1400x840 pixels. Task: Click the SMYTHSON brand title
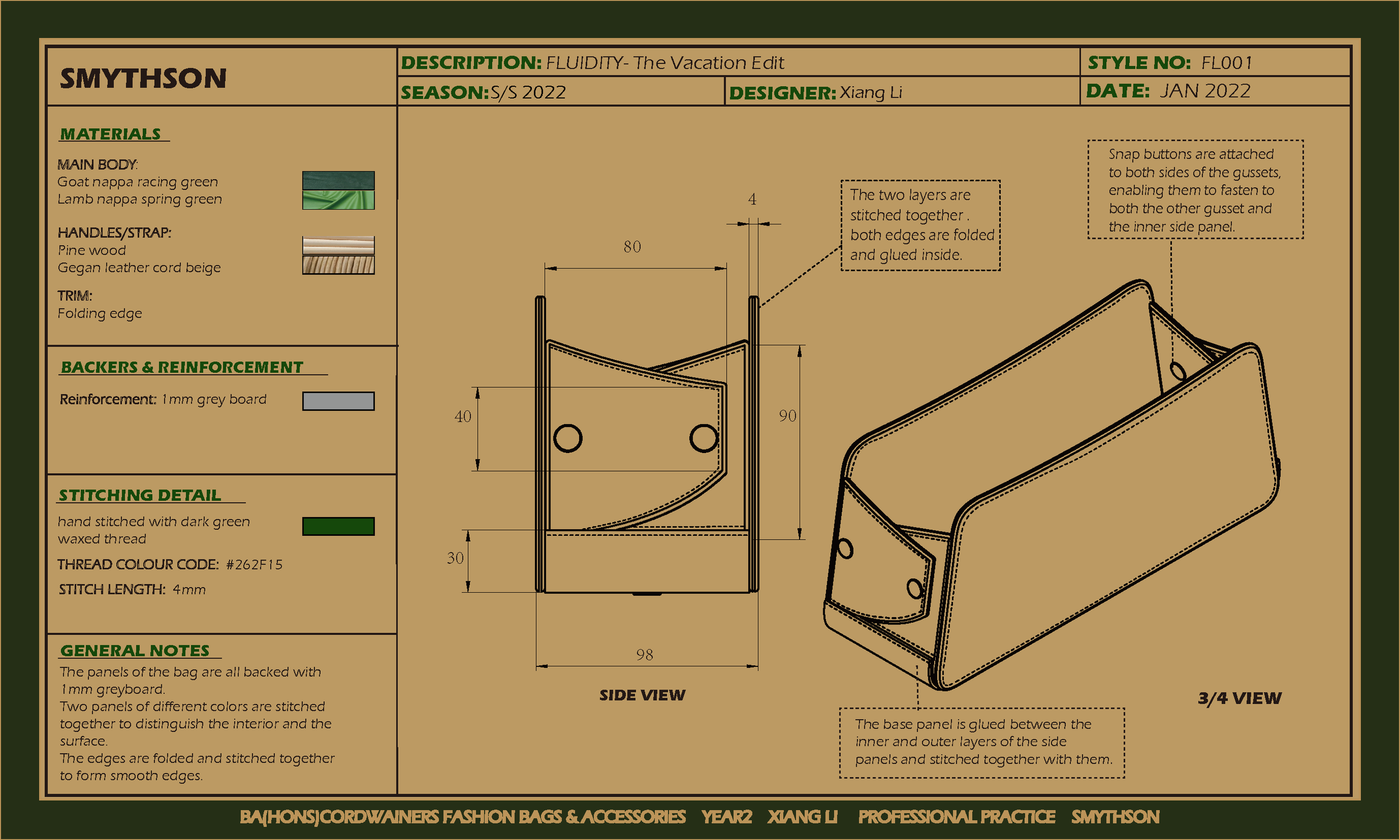point(143,78)
